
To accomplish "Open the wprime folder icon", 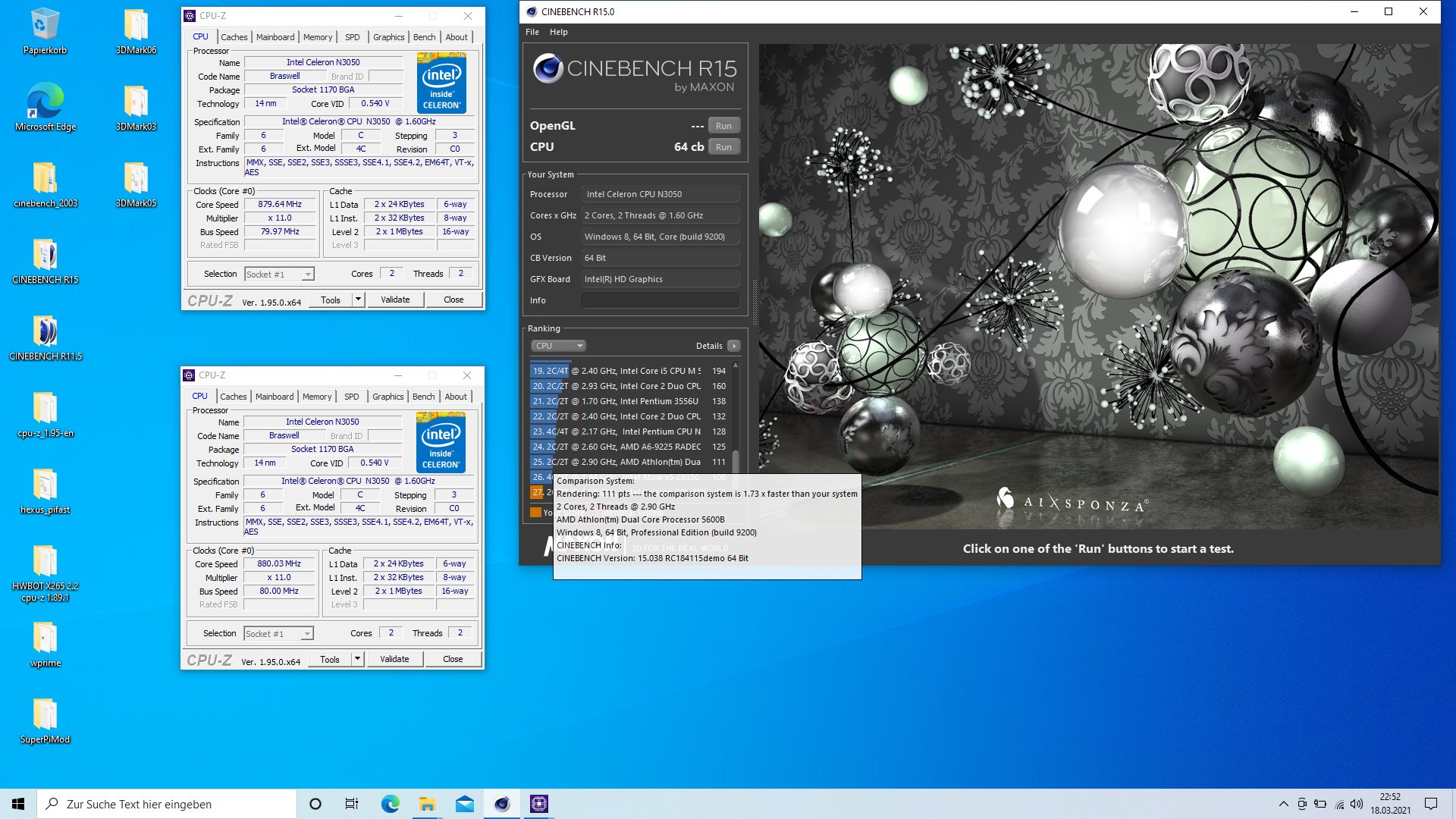I will [45, 645].
